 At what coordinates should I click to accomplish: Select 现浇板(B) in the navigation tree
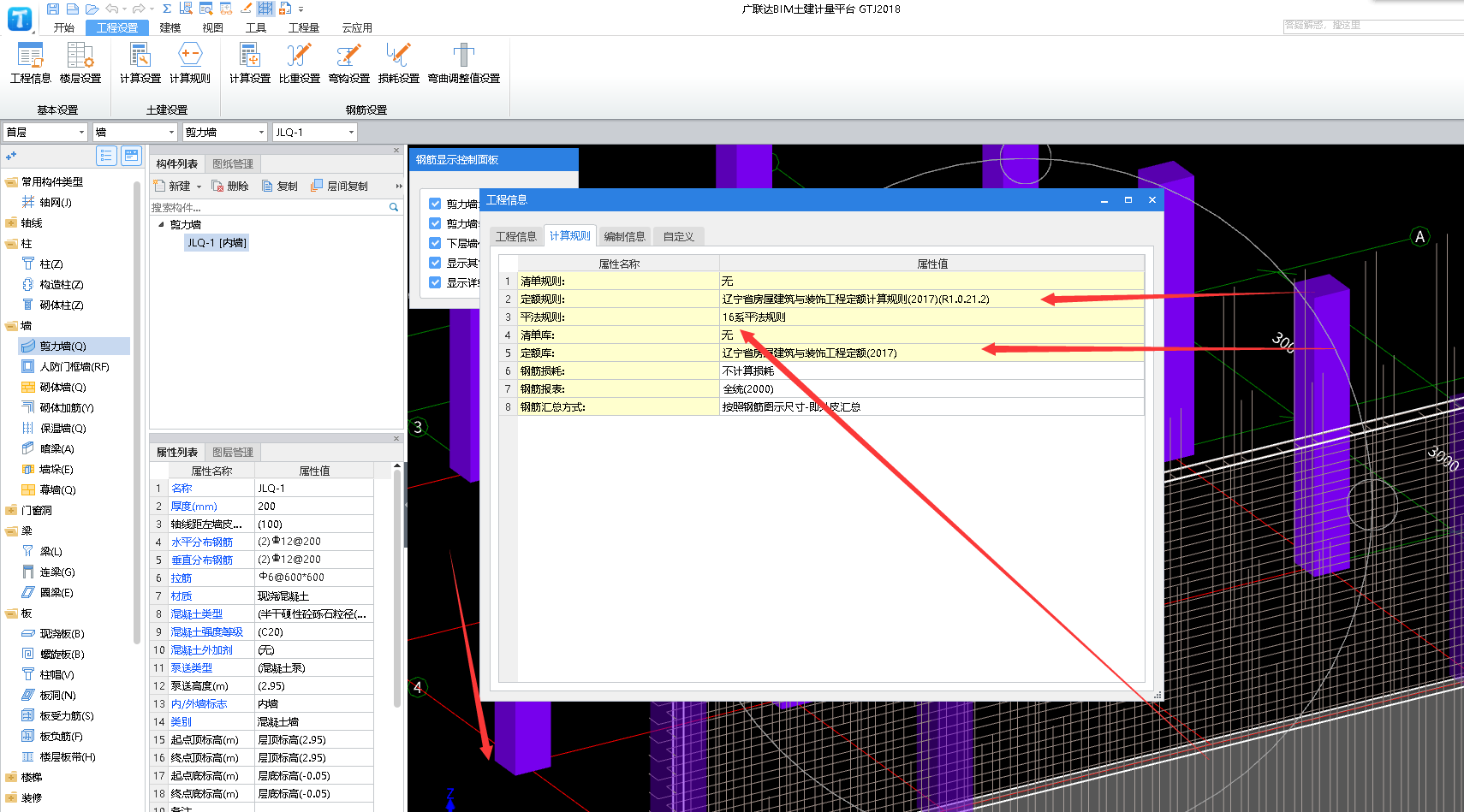tap(62, 633)
